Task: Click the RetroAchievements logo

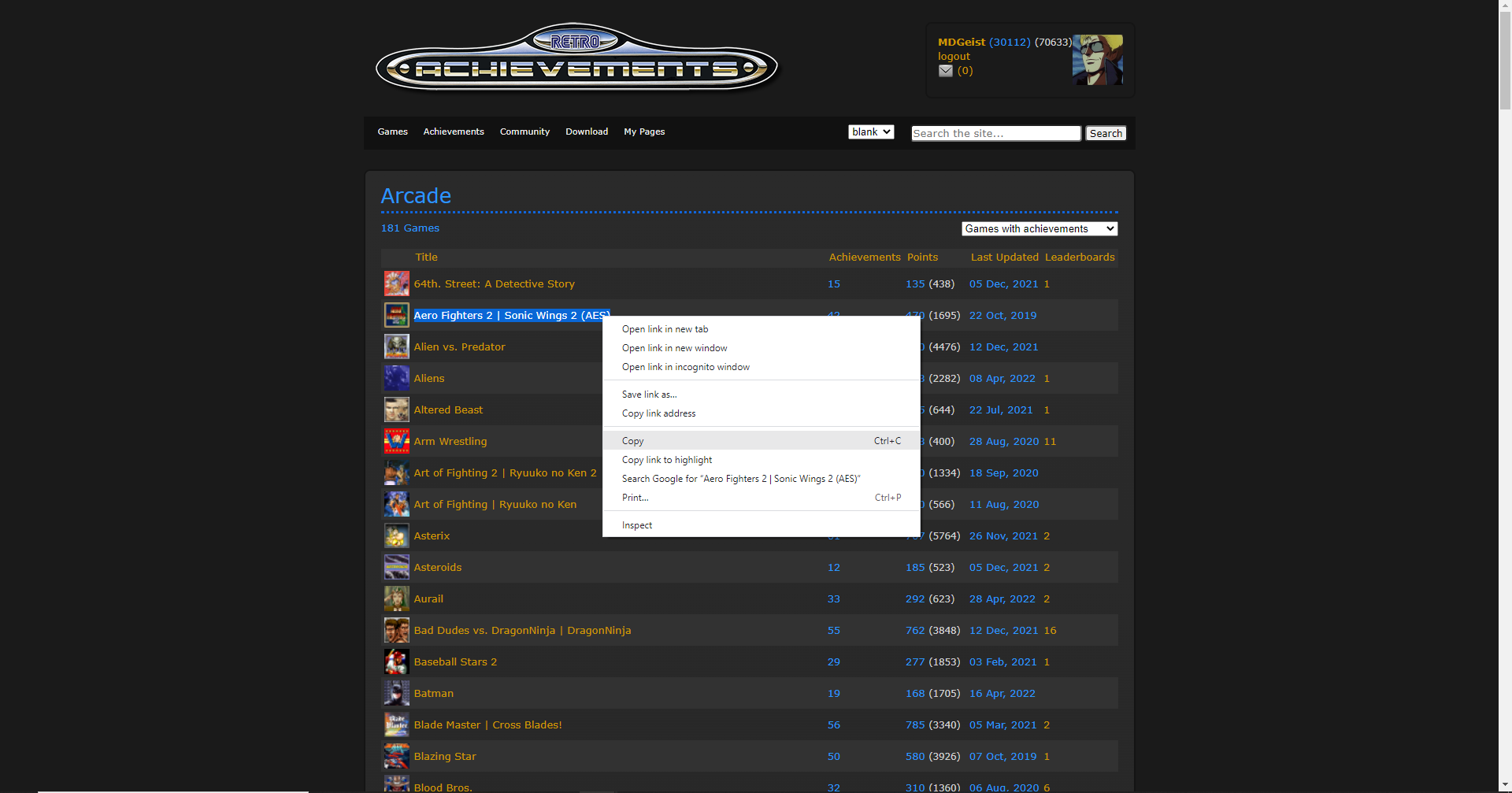Action: coord(577,57)
